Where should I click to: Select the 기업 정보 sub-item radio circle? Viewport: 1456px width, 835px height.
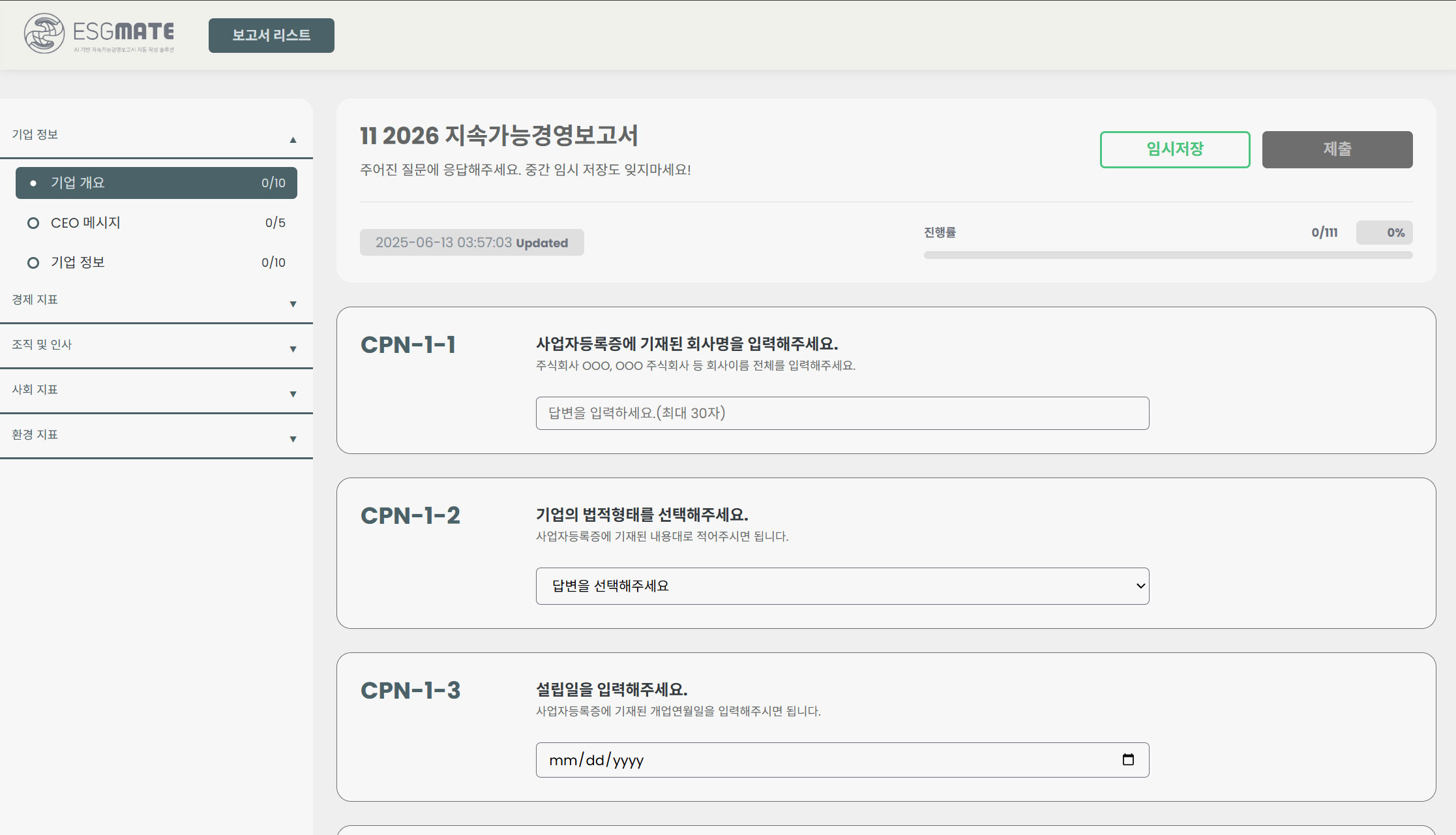[x=33, y=263]
